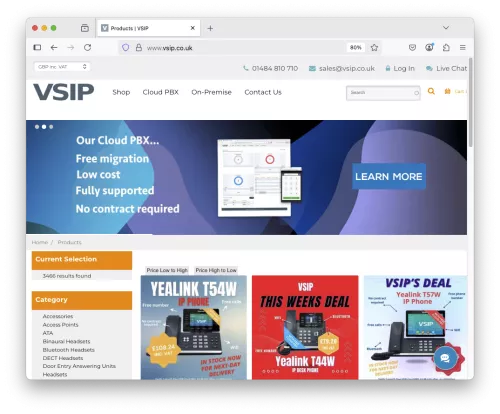Screen dimensions: 500x414
Task: Filter by Binaural Headsets category
Action: [x=66, y=341]
